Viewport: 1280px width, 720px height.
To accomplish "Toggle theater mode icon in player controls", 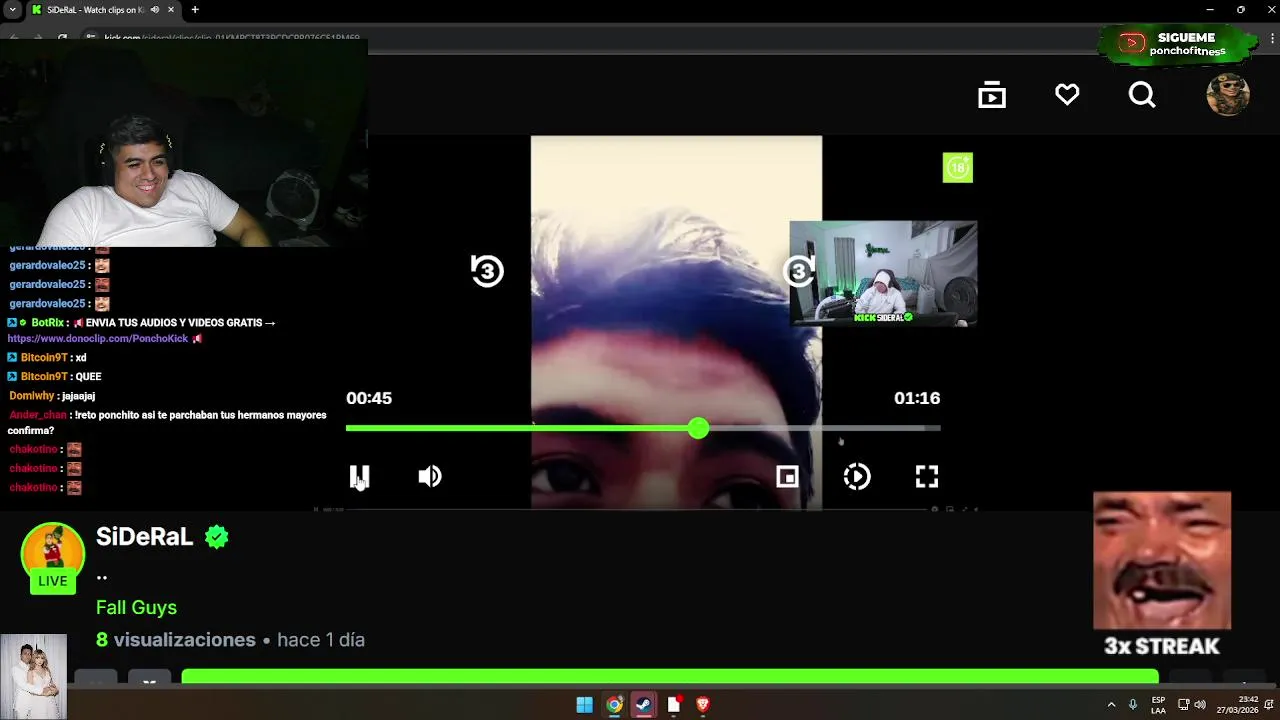I will pos(787,477).
